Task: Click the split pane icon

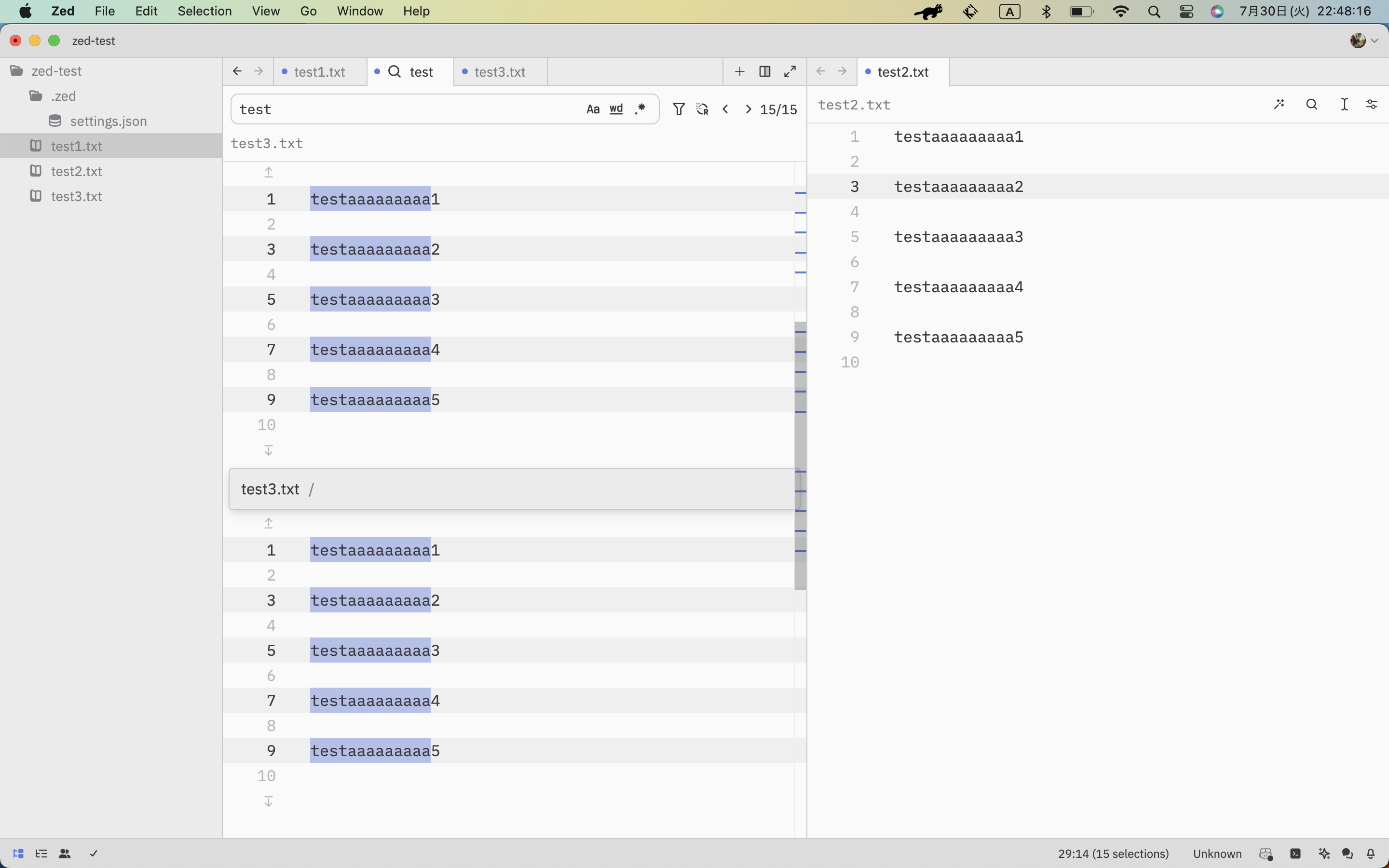Action: coord(764,72)
